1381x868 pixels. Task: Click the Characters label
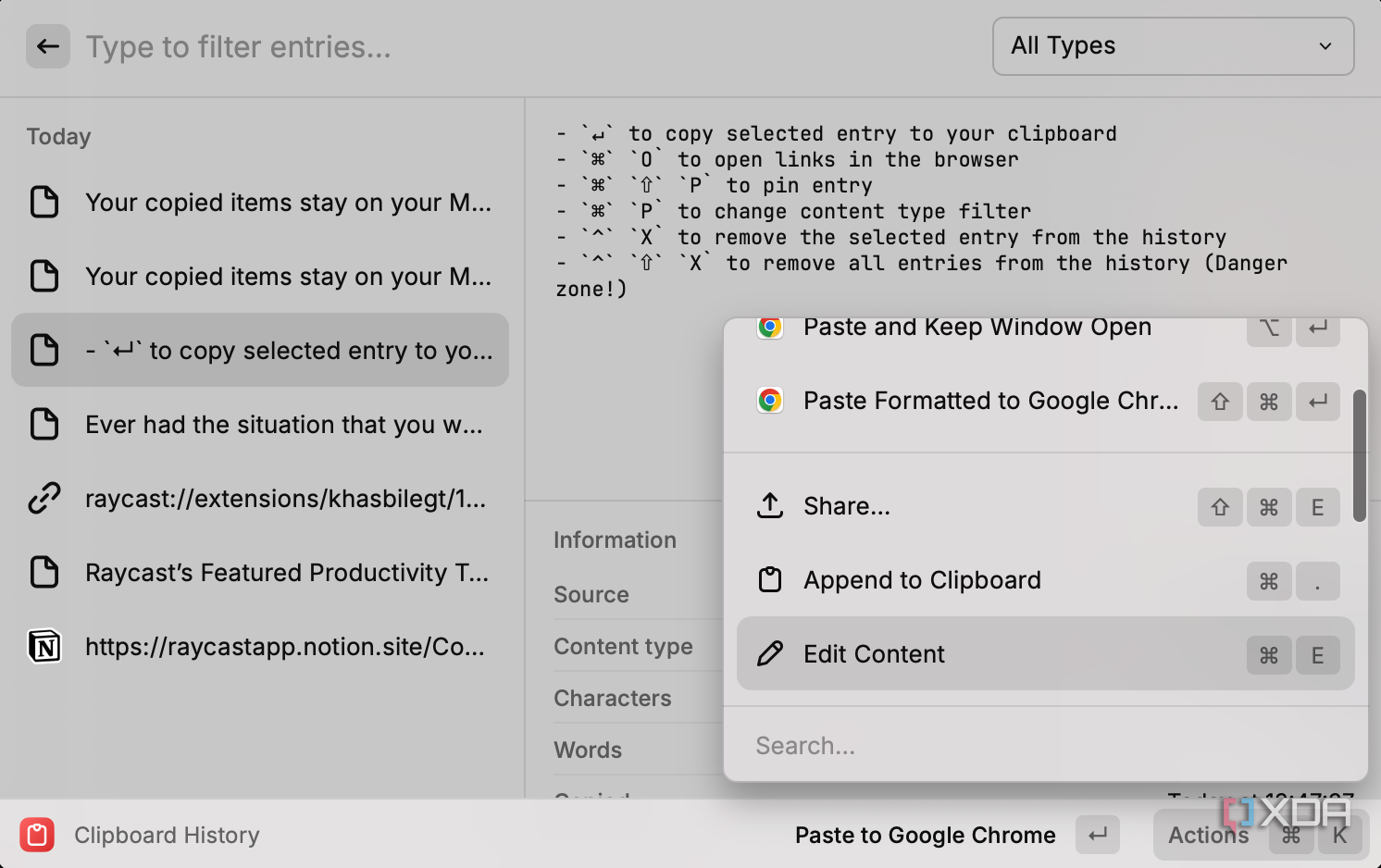[613, 699]
